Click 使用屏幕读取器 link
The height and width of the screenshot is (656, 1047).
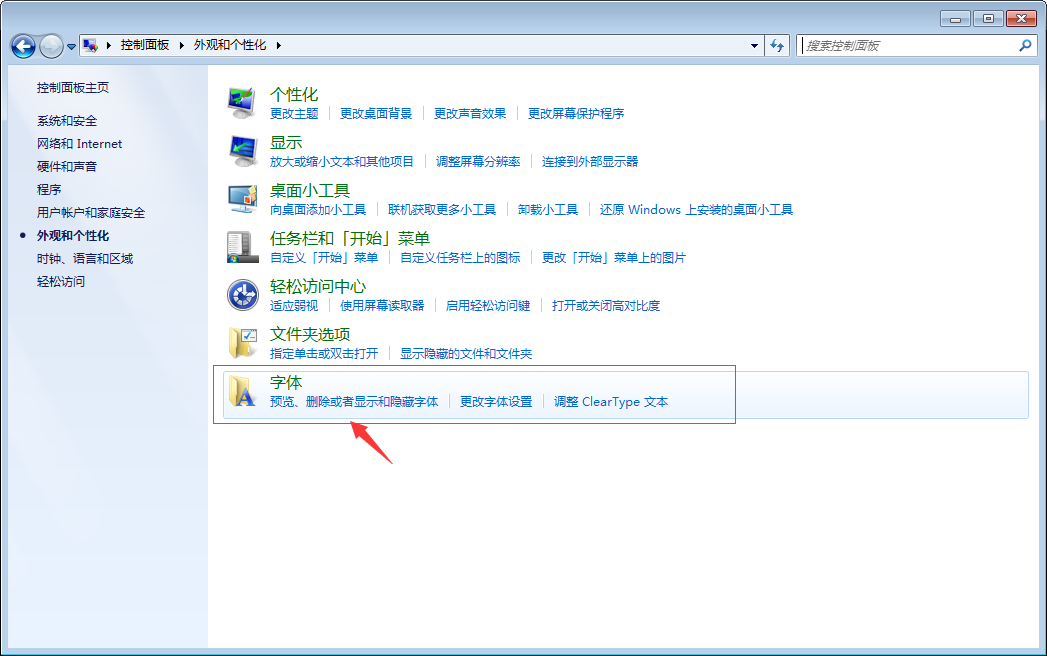click(382, 306)
